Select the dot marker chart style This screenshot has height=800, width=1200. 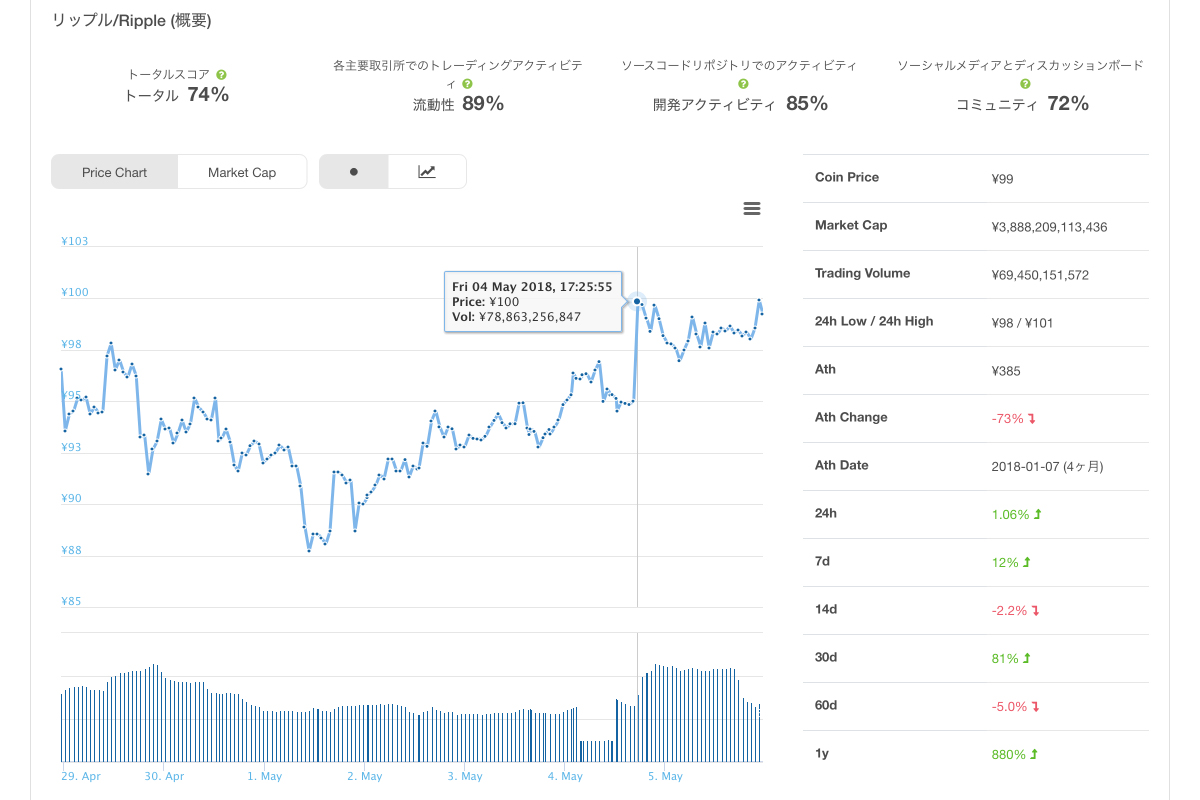(354, 172)
